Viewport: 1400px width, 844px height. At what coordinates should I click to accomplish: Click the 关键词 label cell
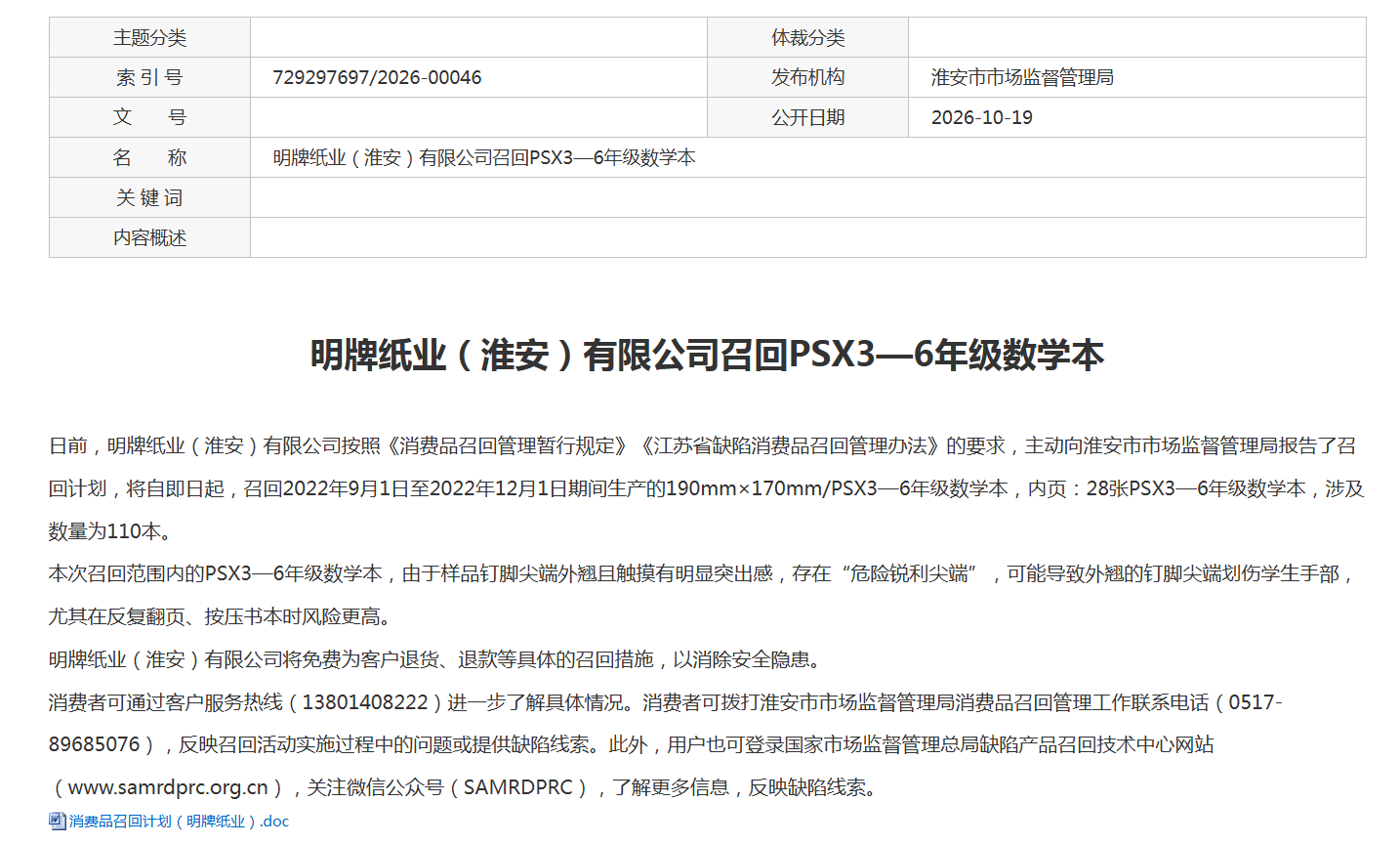(149, 197)
